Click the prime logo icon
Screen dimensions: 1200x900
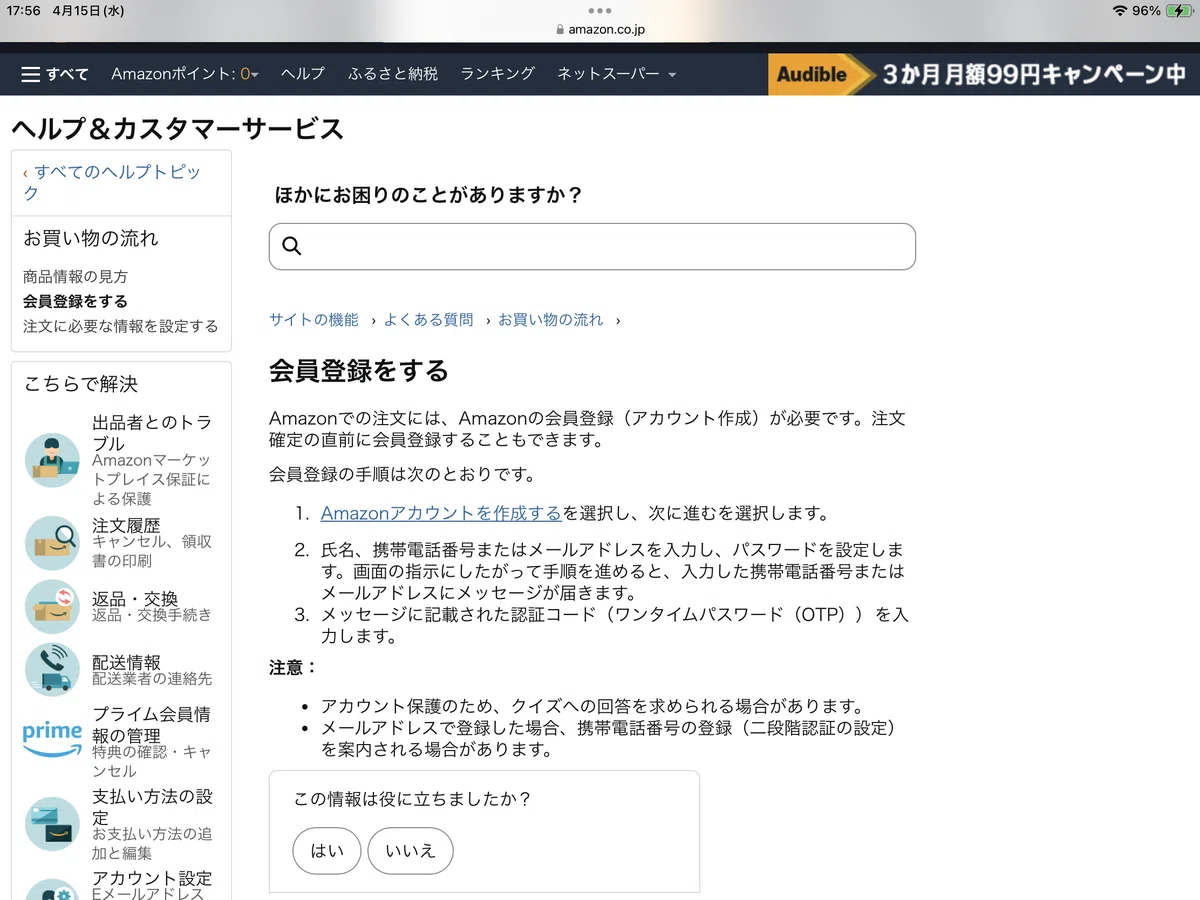pyautogui.click(x=52, y=738)
